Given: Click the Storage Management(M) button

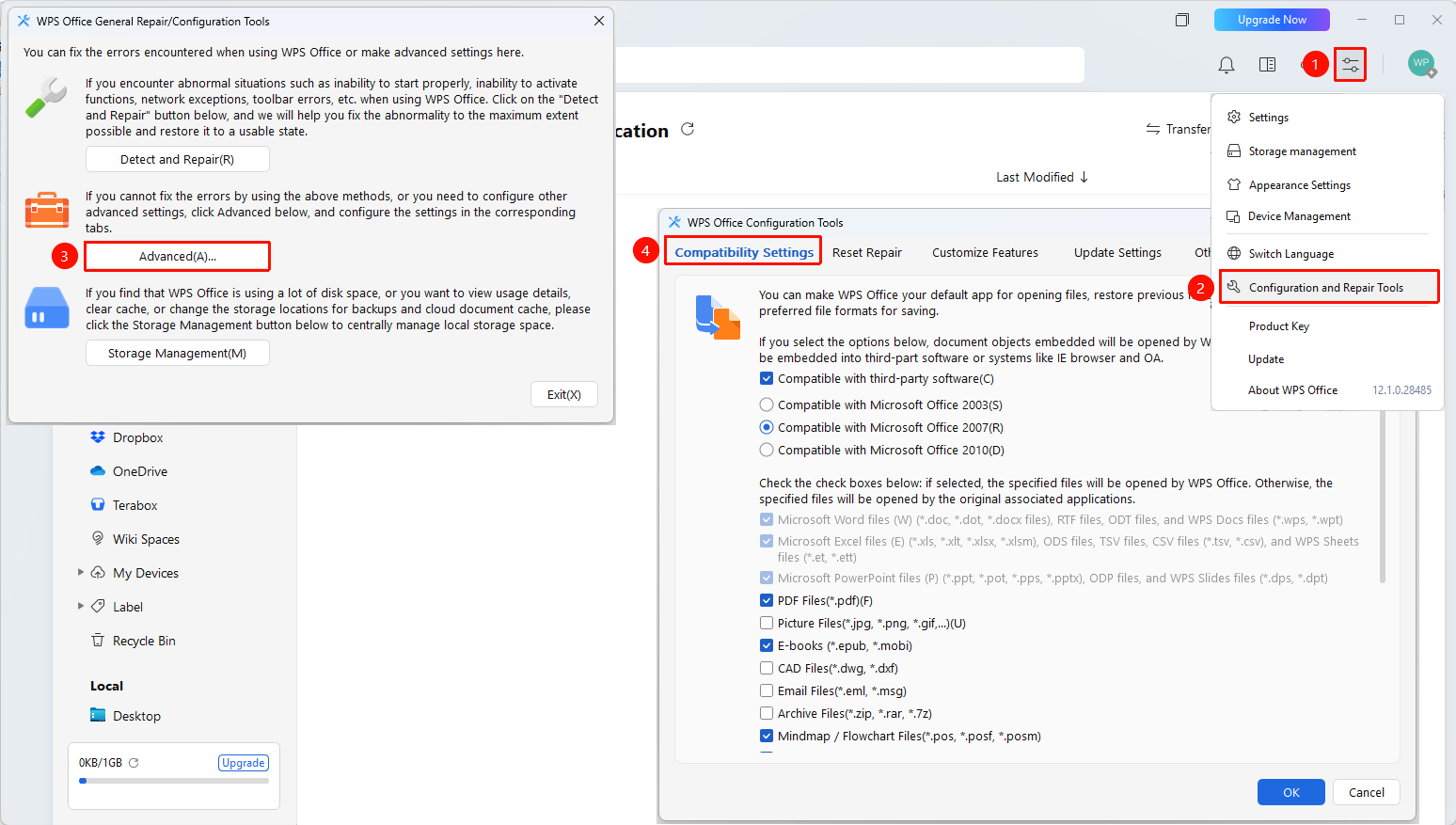Looking at the screenshot, I should [178, 353].
